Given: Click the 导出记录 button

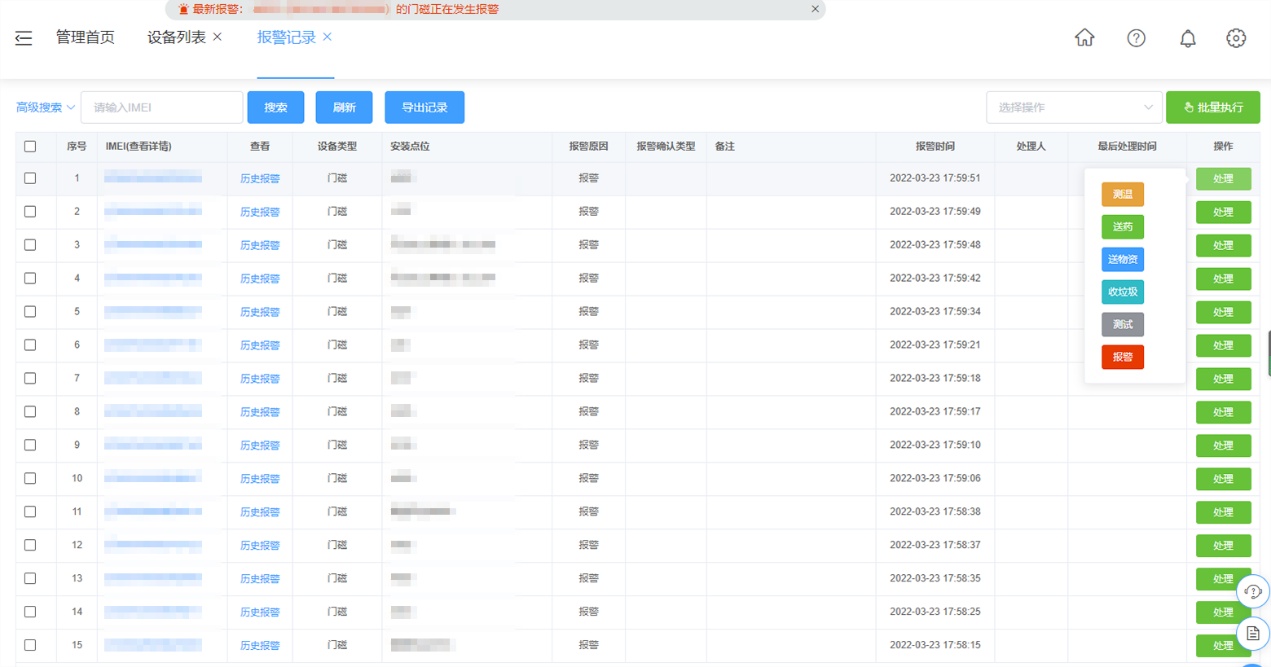Looking at the screenshot, I should tap(424, 108).
